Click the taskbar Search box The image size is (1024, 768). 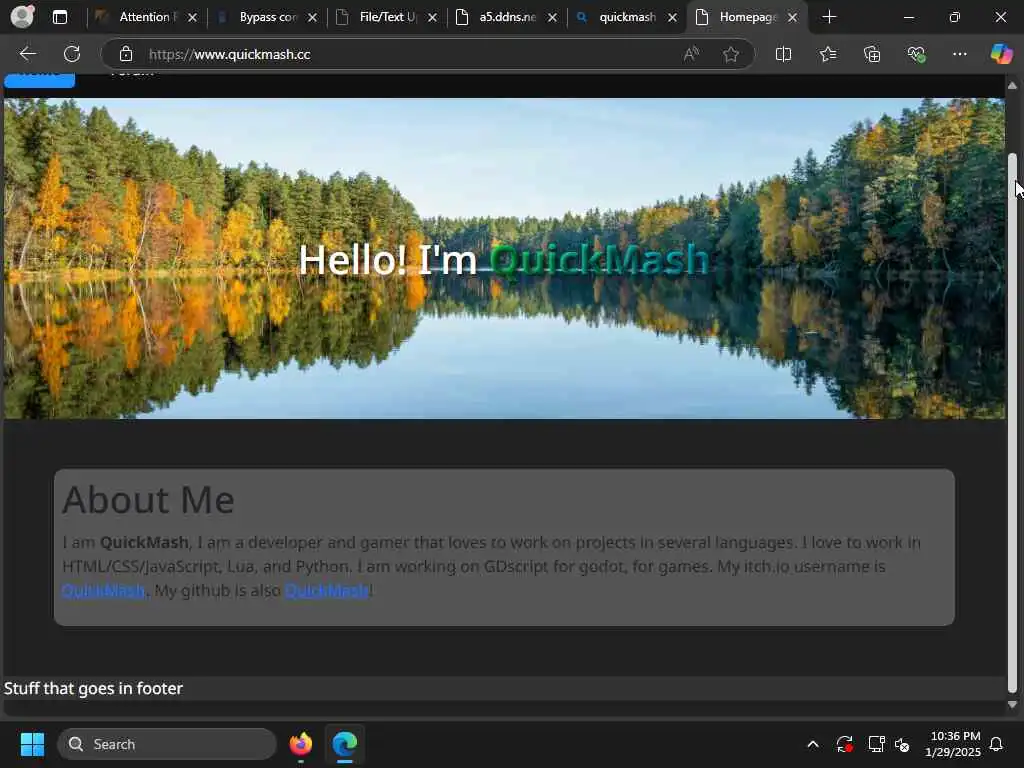(167, 744)
